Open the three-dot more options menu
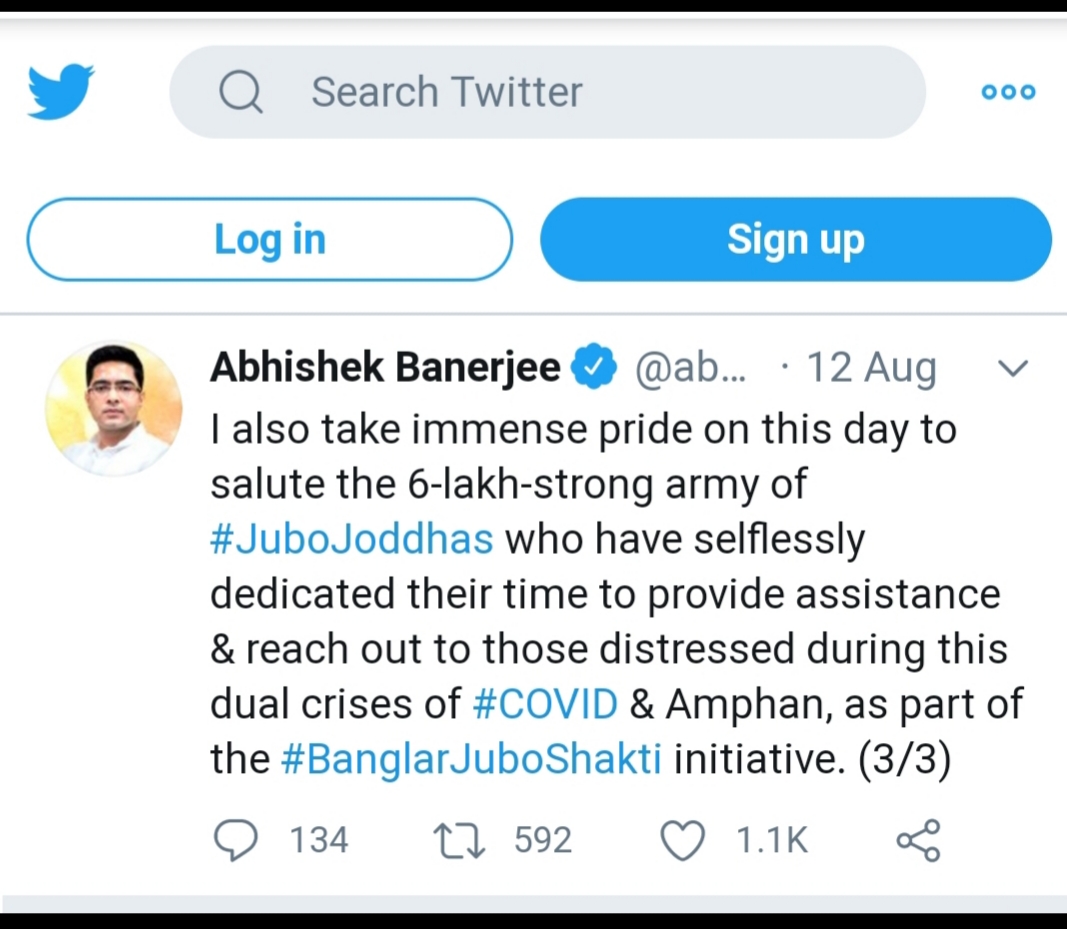This screenshot has width=1067, height=929. (1008, 92)
